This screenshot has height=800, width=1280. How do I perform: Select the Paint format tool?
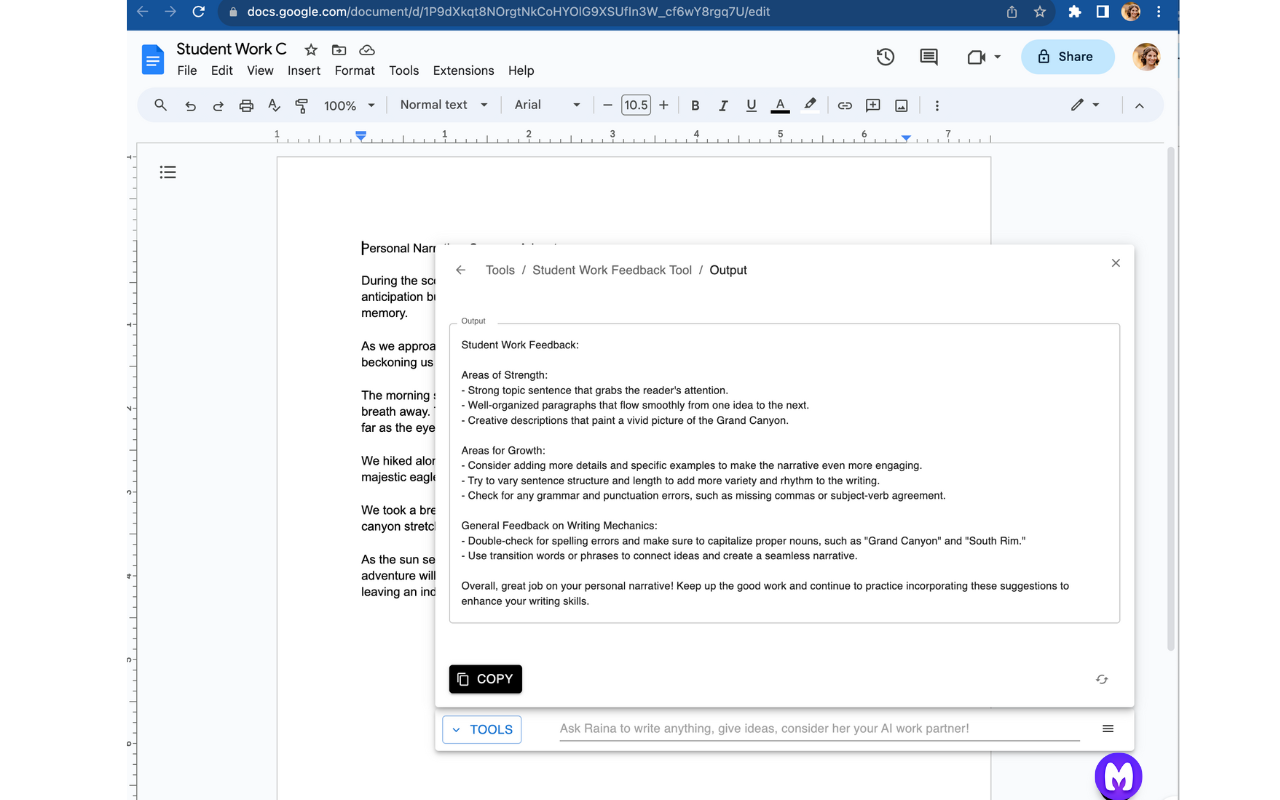301,105
